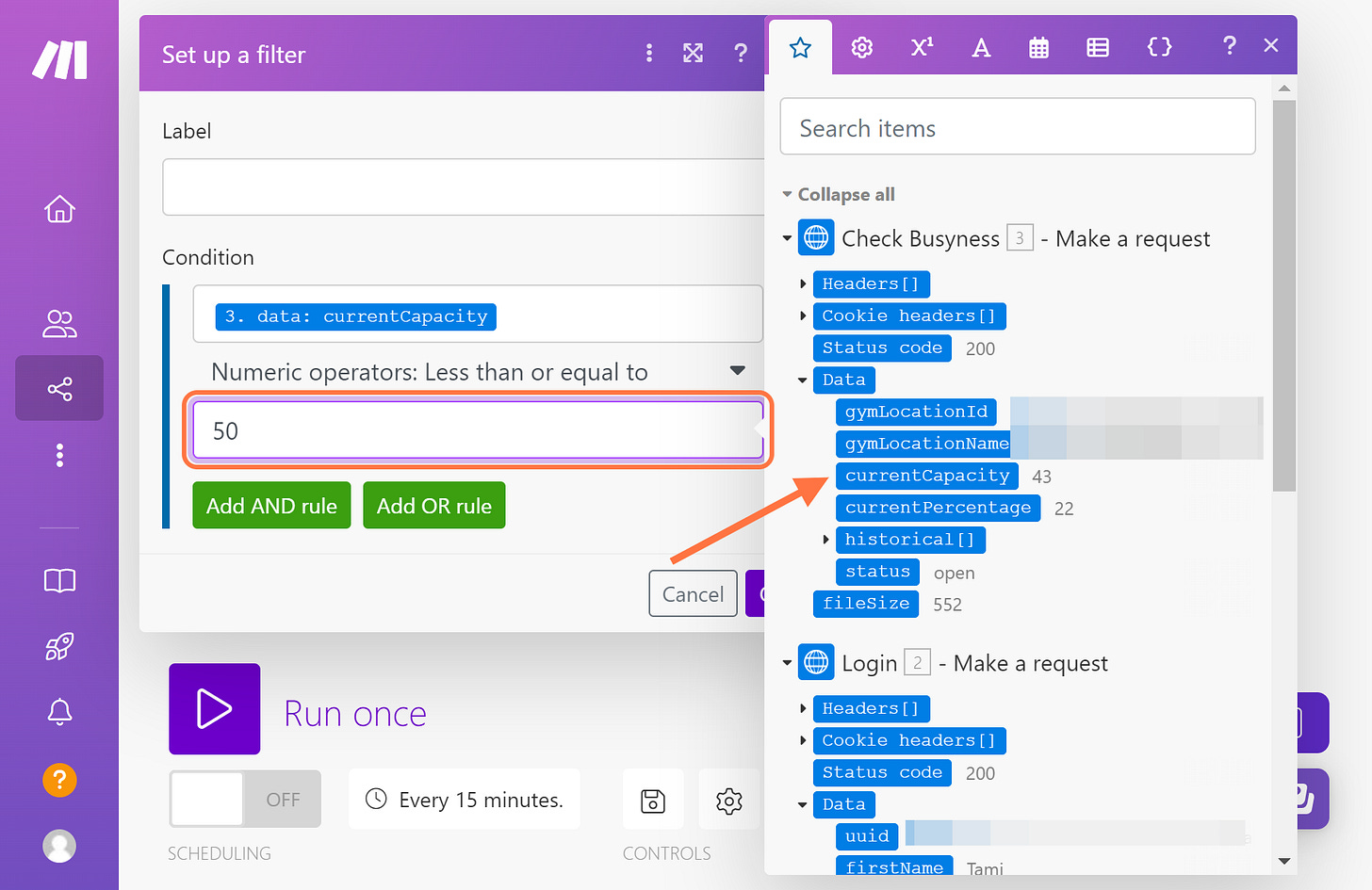Click the Search items field
Image resolution: width=1372 pixels, height=890 pixels.
1018,127
